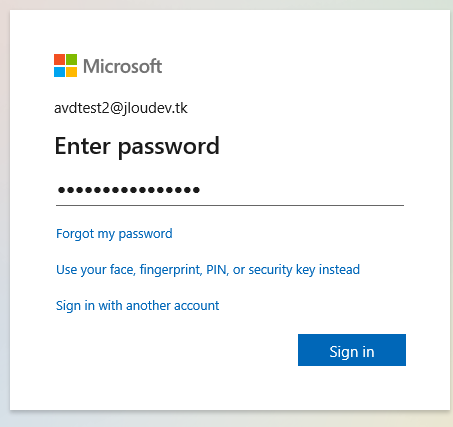
Task: Click the yellow square in Microsoft logo
Action: [x=71, y=71]
